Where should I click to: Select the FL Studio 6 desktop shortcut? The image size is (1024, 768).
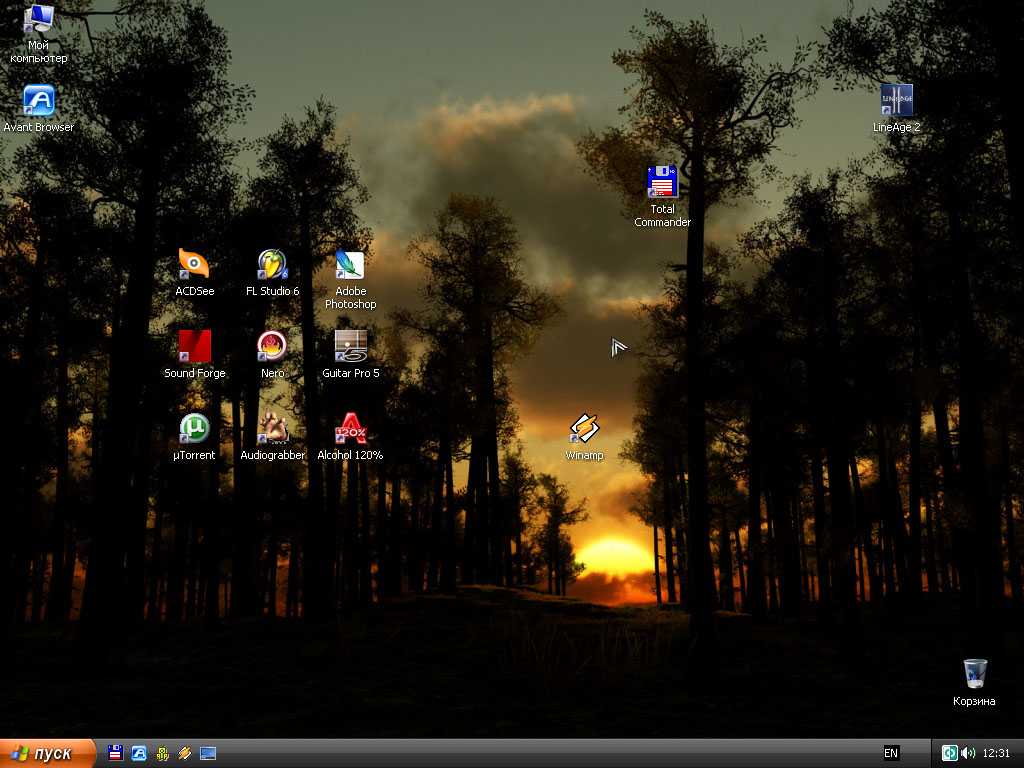272,265
